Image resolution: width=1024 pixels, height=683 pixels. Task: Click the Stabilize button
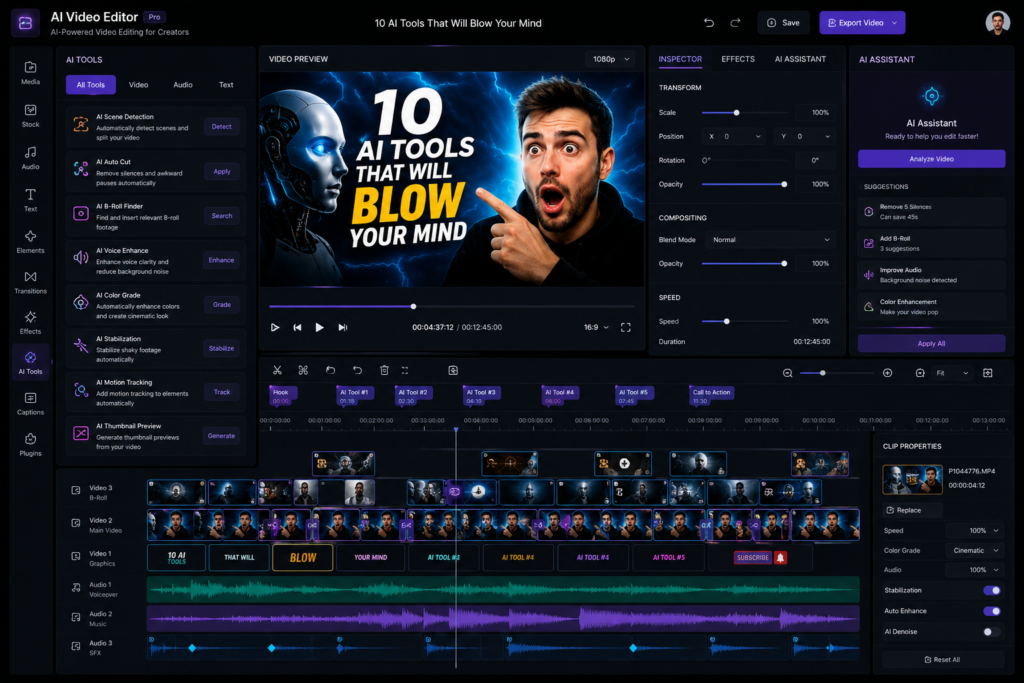coord(221,348)
